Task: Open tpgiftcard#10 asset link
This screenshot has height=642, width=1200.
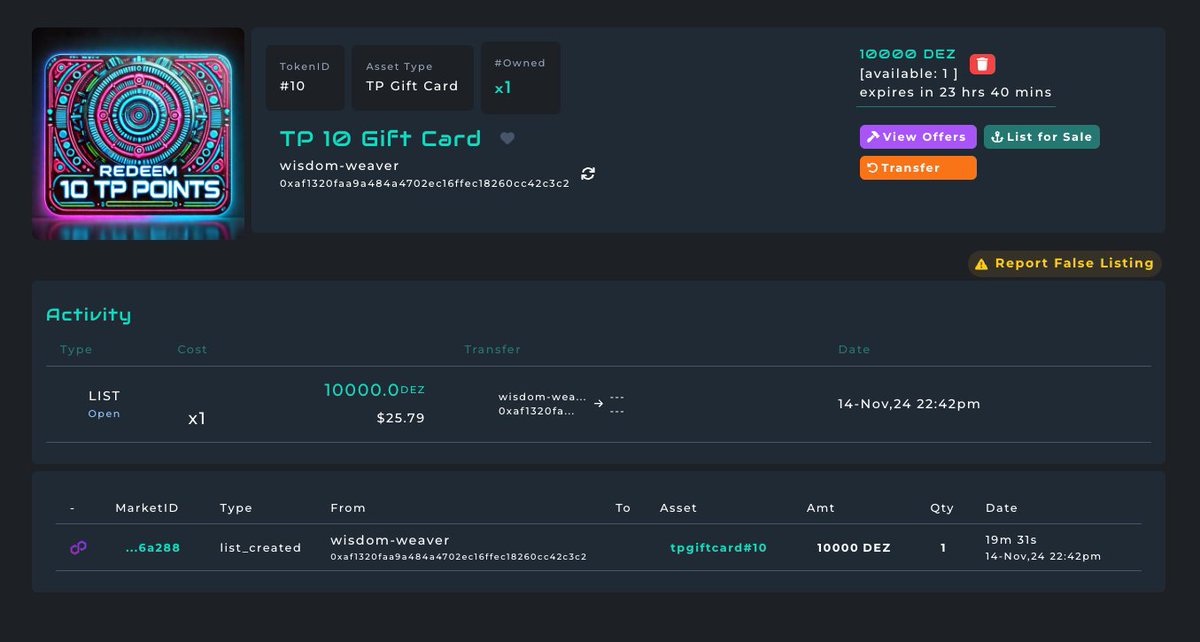Action: point(718,548)
